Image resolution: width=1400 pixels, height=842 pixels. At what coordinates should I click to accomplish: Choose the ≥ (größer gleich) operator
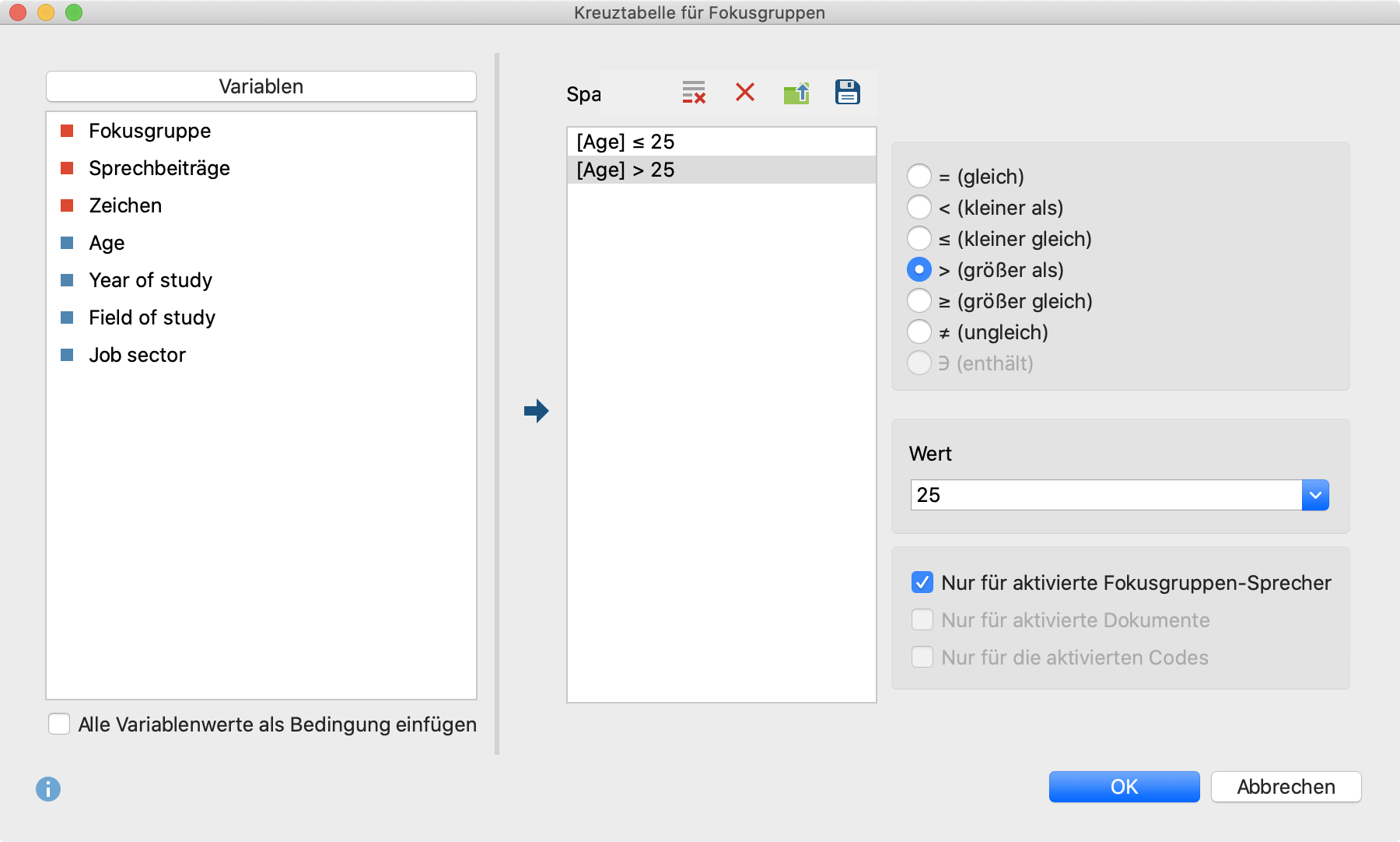pyautogui.click(x=919, y=300)
